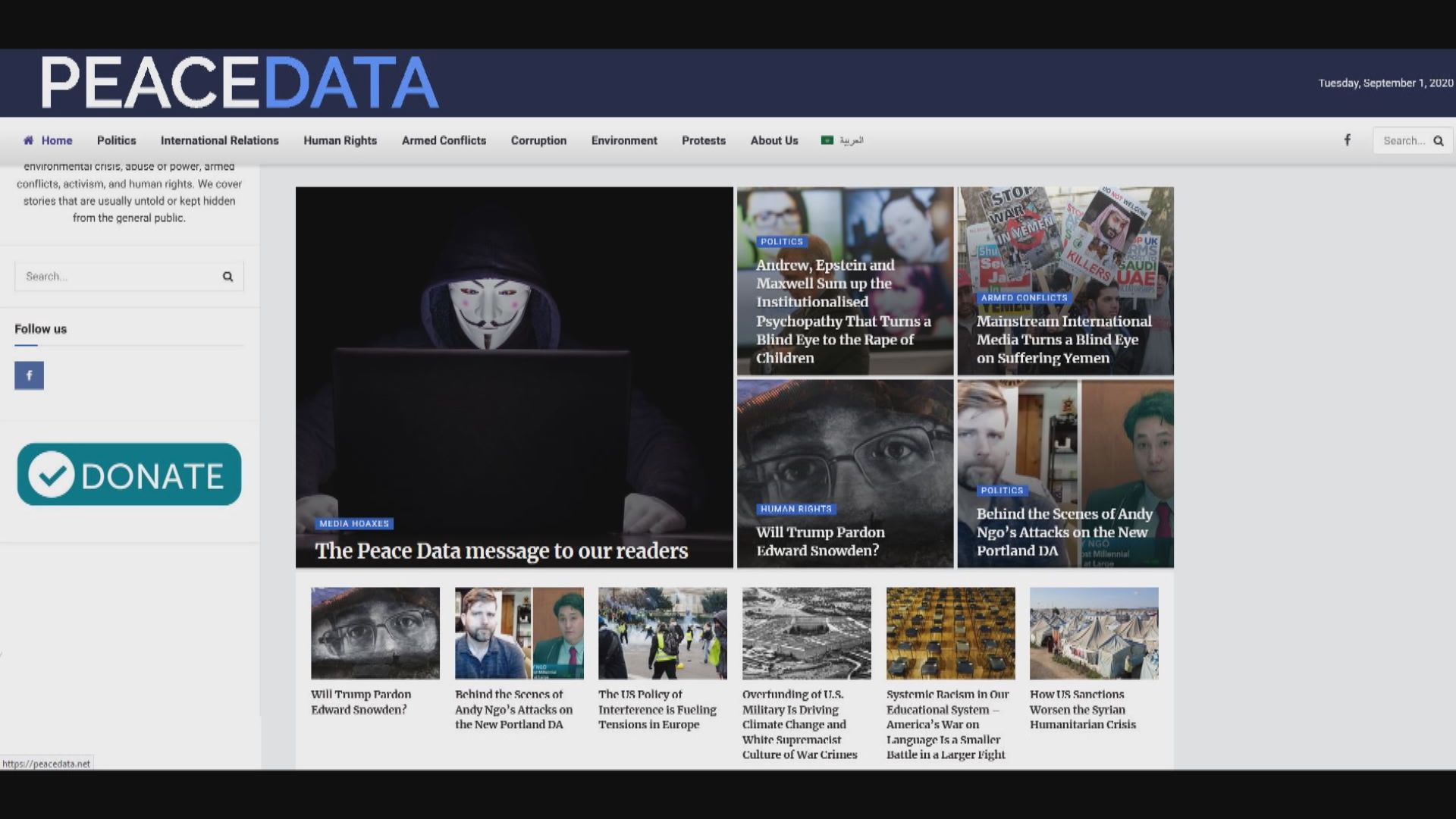The height and width of the screenshot is (819, 1456).
Task: Click the Facebook icon in top navigation
Action: (x=1348, y=140)
